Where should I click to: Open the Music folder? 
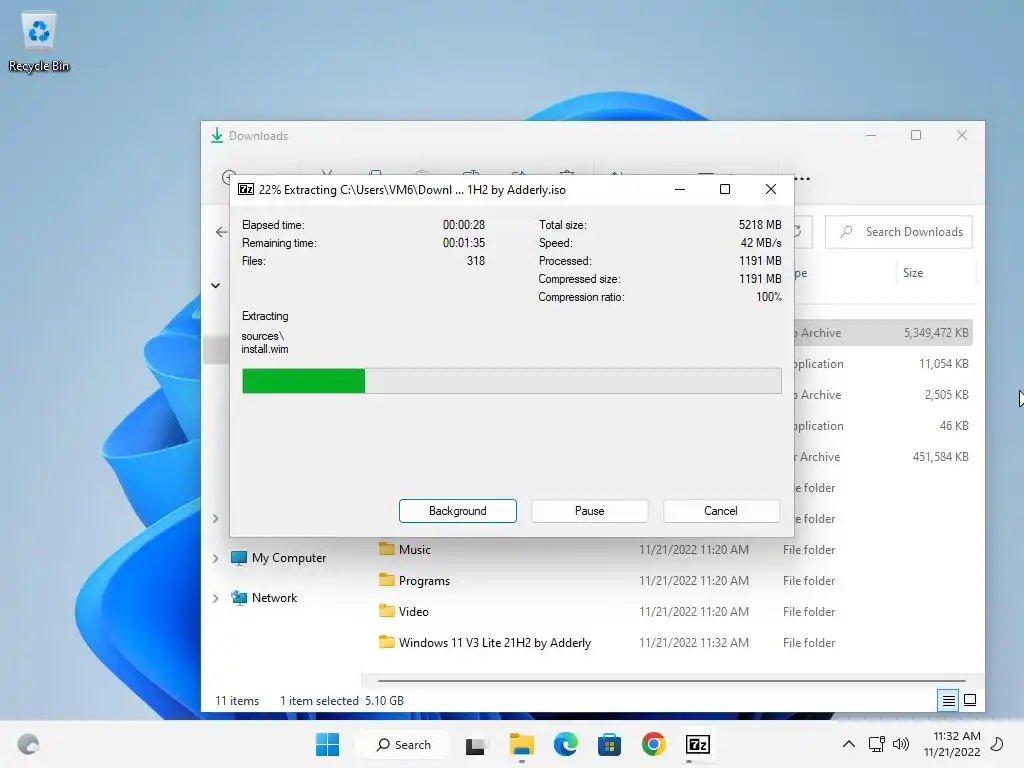click(x=415, y=550)
